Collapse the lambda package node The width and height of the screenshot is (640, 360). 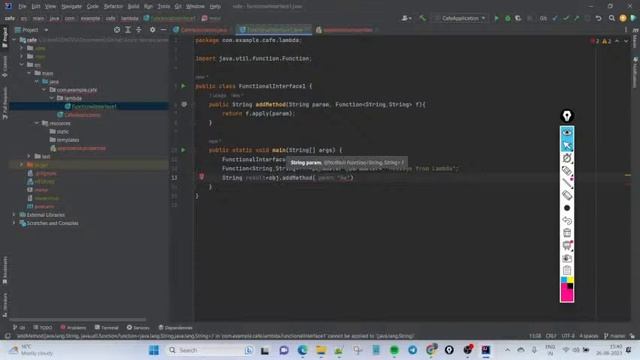(x=51, y=98)
